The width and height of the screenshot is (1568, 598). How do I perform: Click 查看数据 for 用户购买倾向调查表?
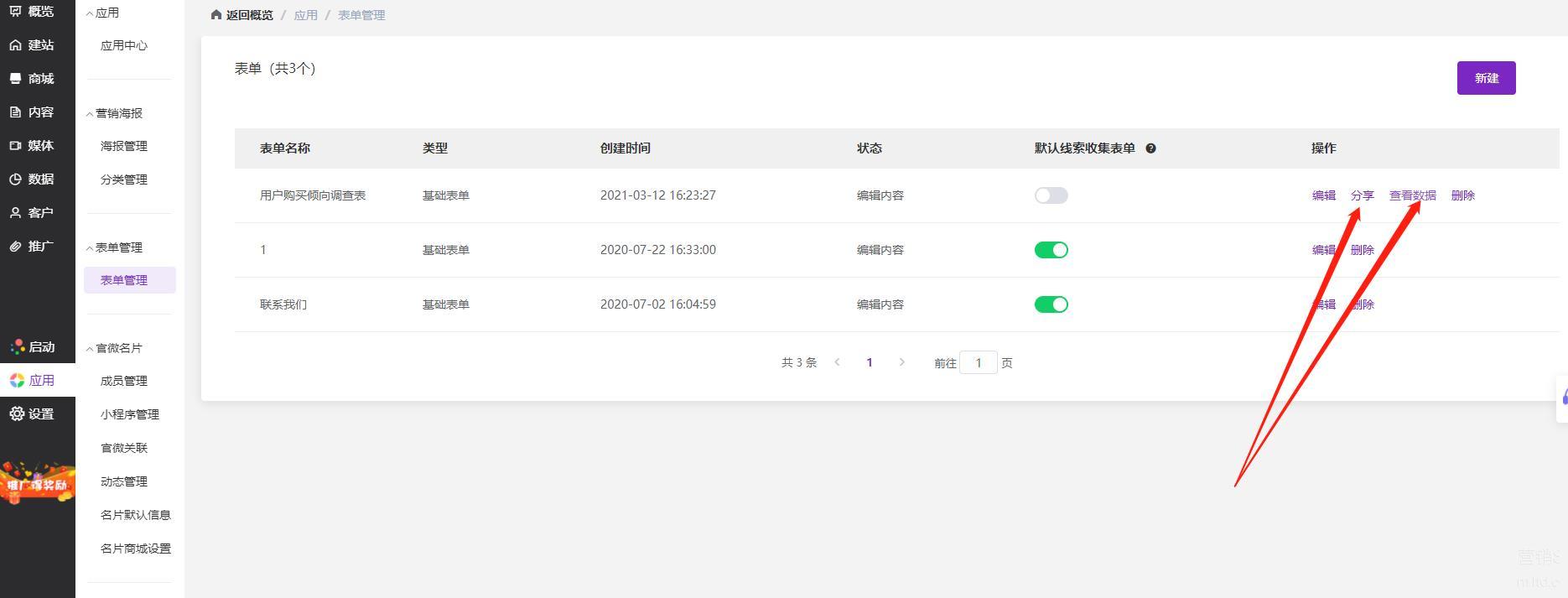tap(1412, 195)
